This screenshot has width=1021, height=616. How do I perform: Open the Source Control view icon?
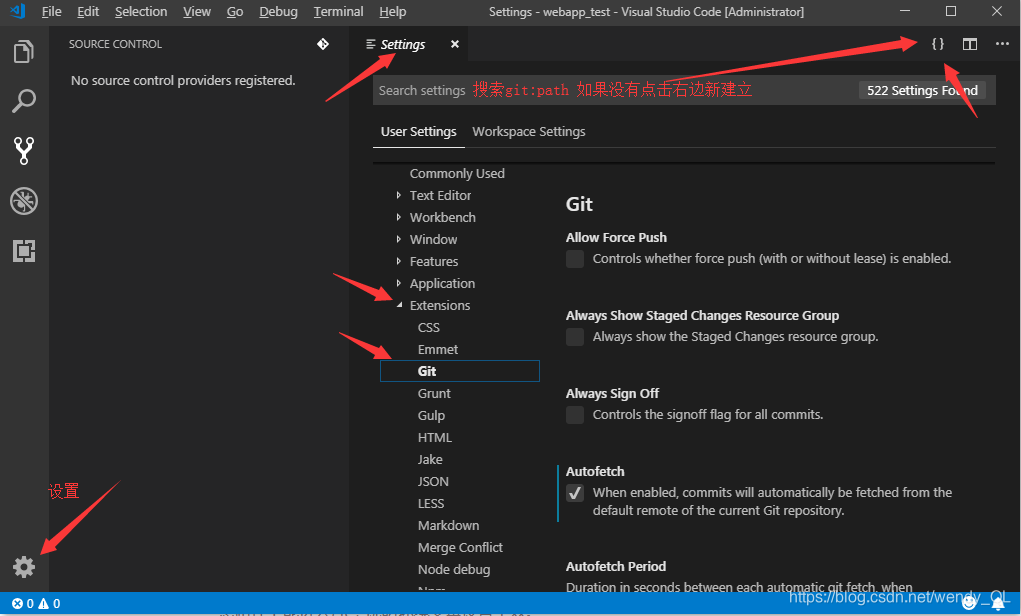click(24, 150)
